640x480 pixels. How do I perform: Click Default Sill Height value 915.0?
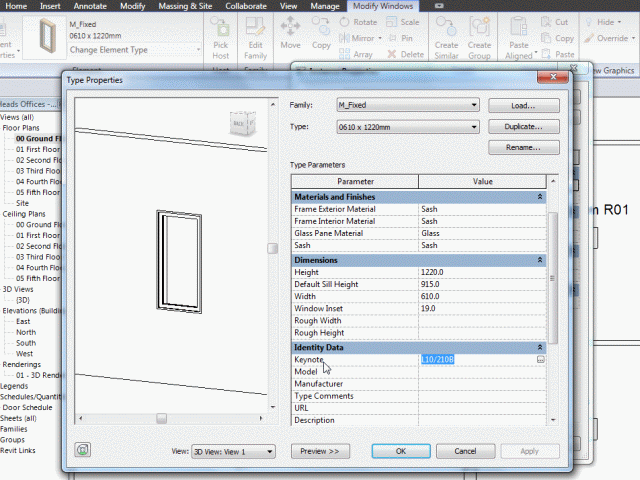click(482, 284)
